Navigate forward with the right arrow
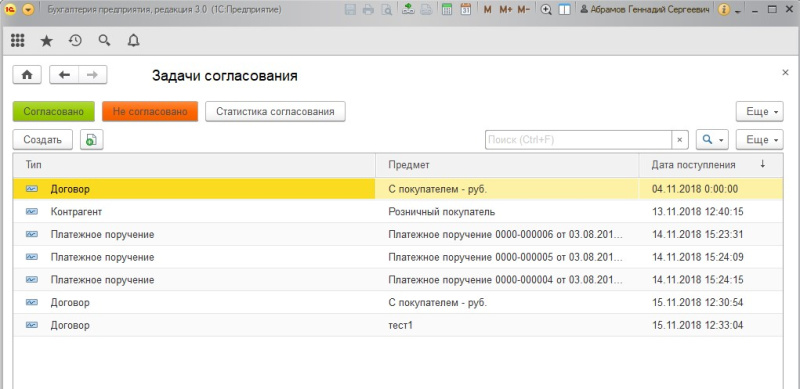The width and height of the screenshot is (800, 389). 92,75
